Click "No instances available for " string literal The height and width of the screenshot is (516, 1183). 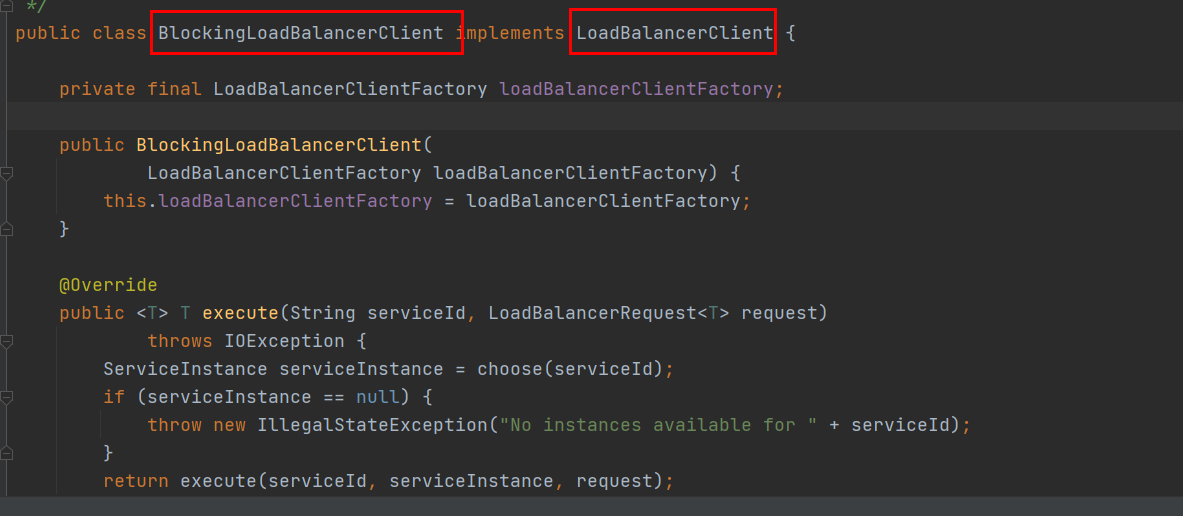pos(658,425)
